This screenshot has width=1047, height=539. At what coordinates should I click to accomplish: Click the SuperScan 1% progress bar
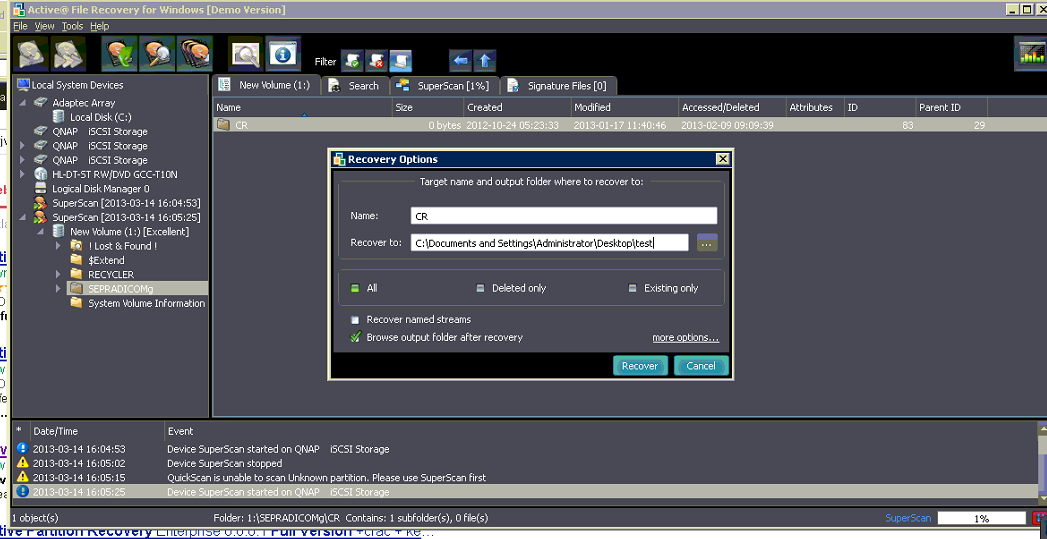tap(981, 518)
